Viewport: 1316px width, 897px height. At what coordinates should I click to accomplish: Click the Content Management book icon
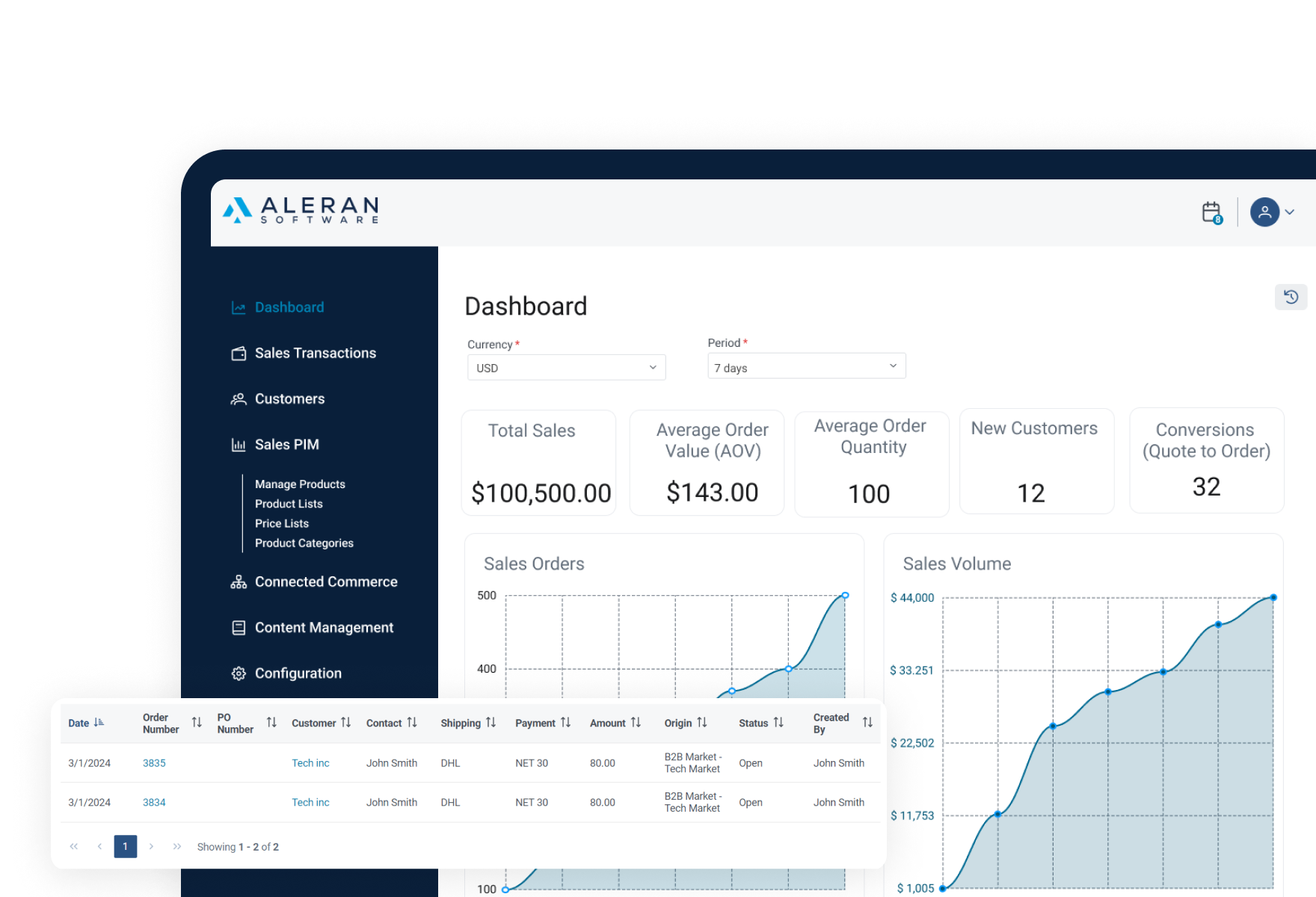tap(239, 628)
